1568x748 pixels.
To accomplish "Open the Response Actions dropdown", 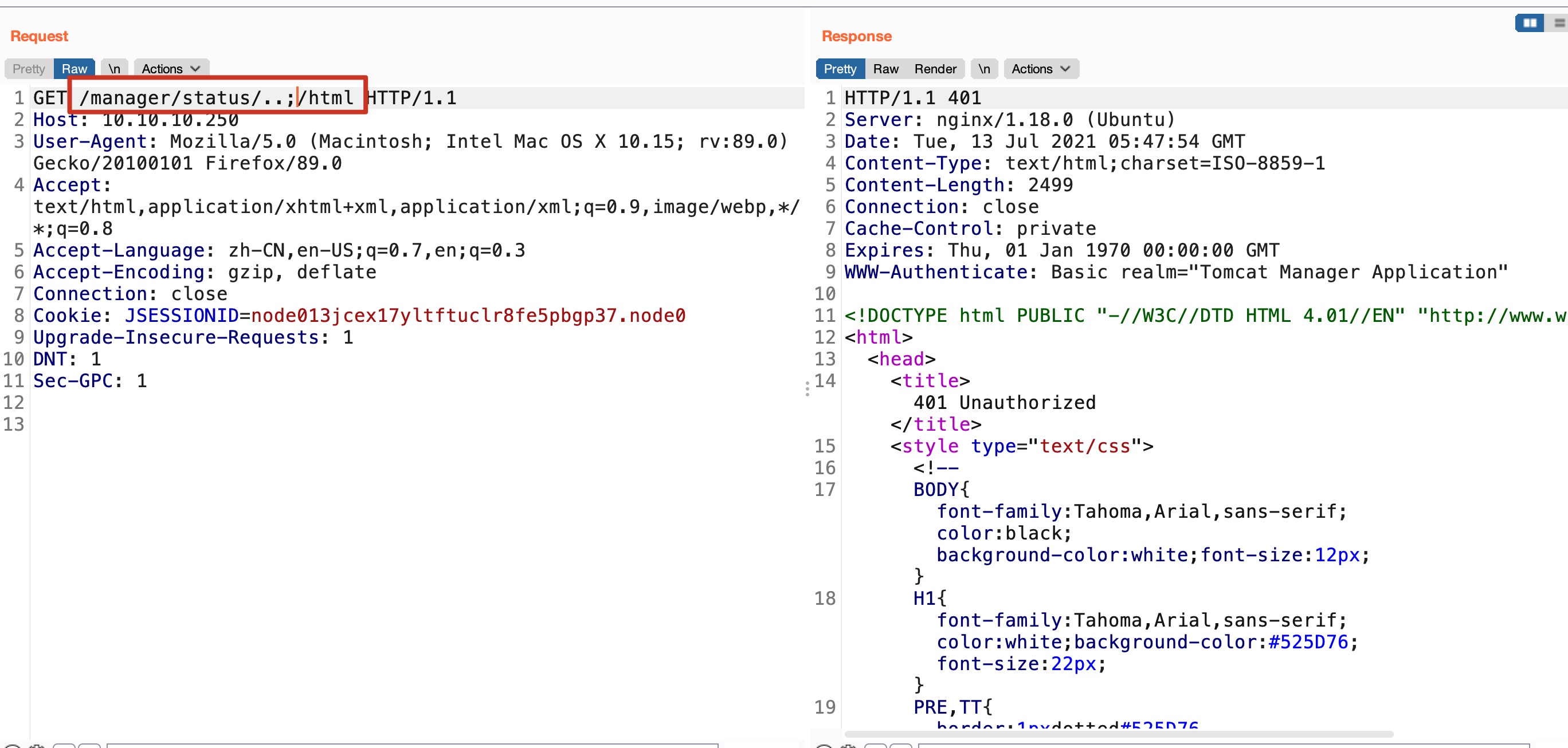I will click(1041, 69).
